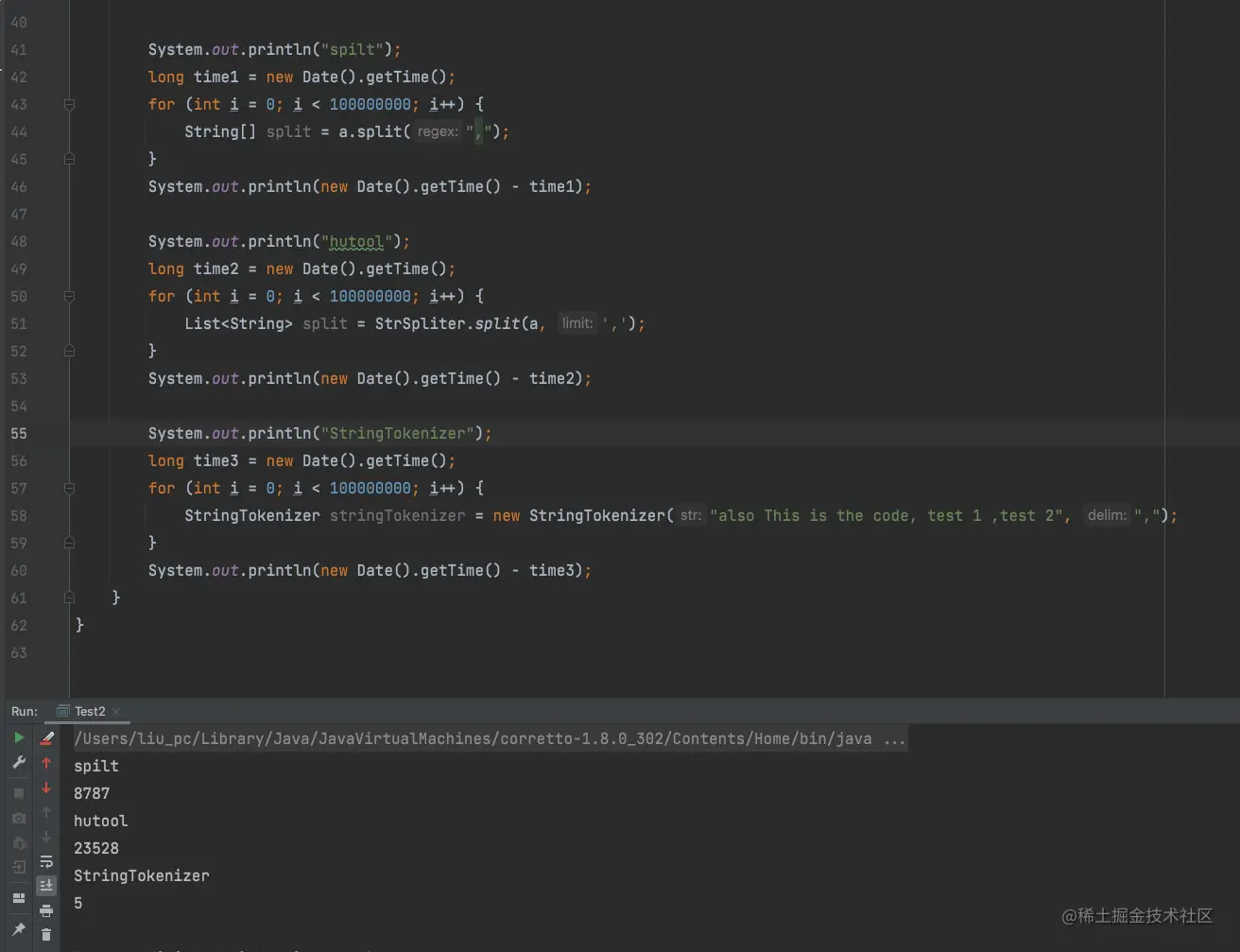Click fold marker at line 45

point(69,159)
